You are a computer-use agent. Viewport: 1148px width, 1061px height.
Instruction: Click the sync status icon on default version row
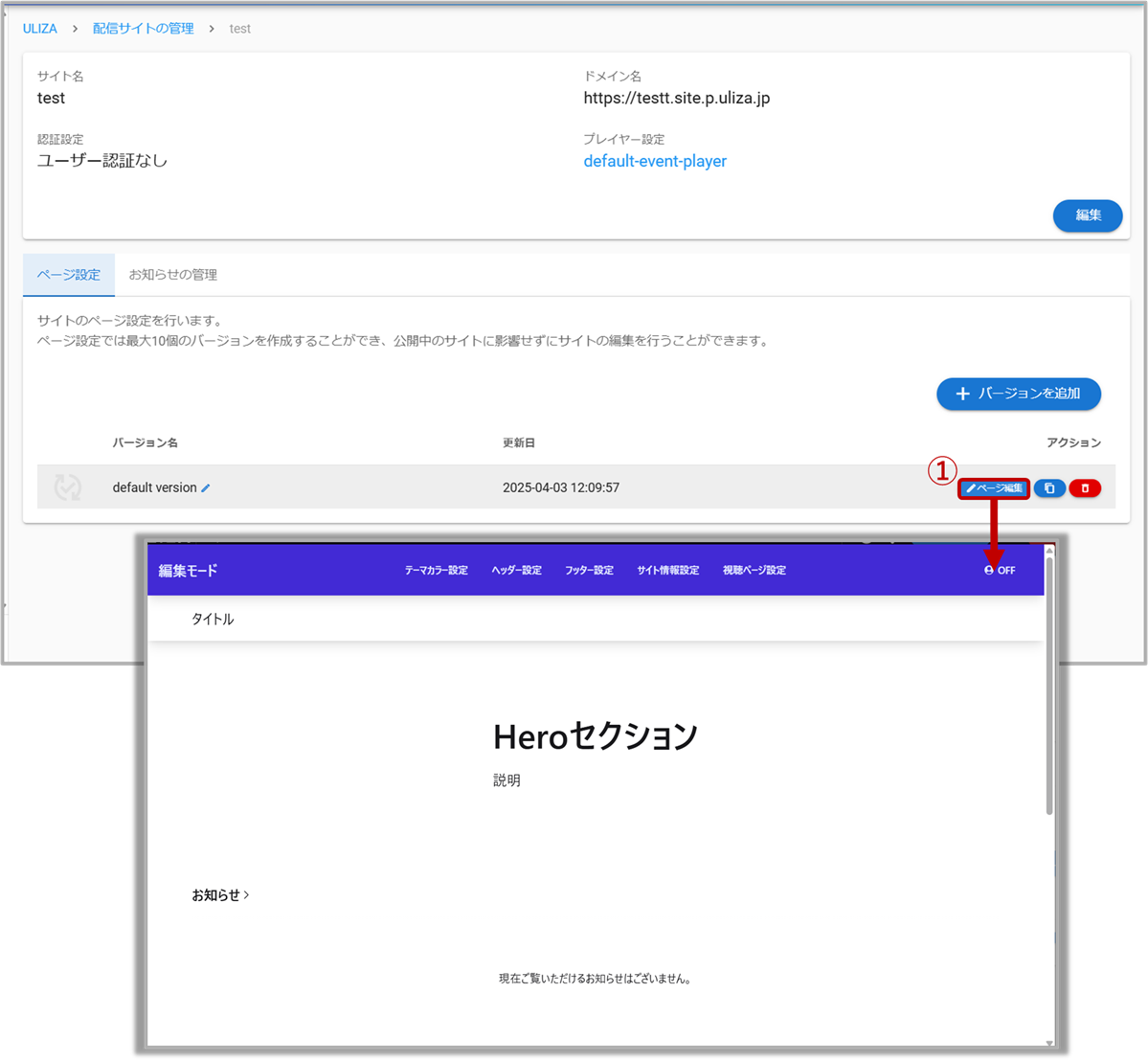(x=67, y=487)
